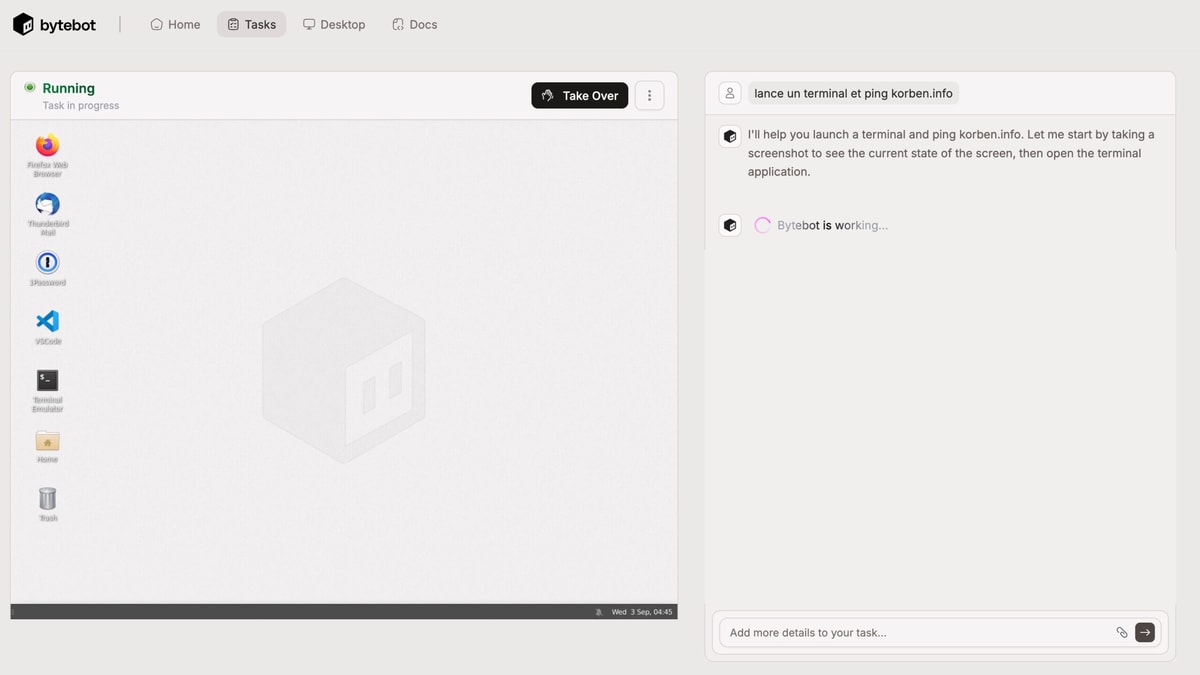The width and height of the screenshot is (1200, 675).
Task: Open Thunderbird Mail desktop icon
Action: 47,205
